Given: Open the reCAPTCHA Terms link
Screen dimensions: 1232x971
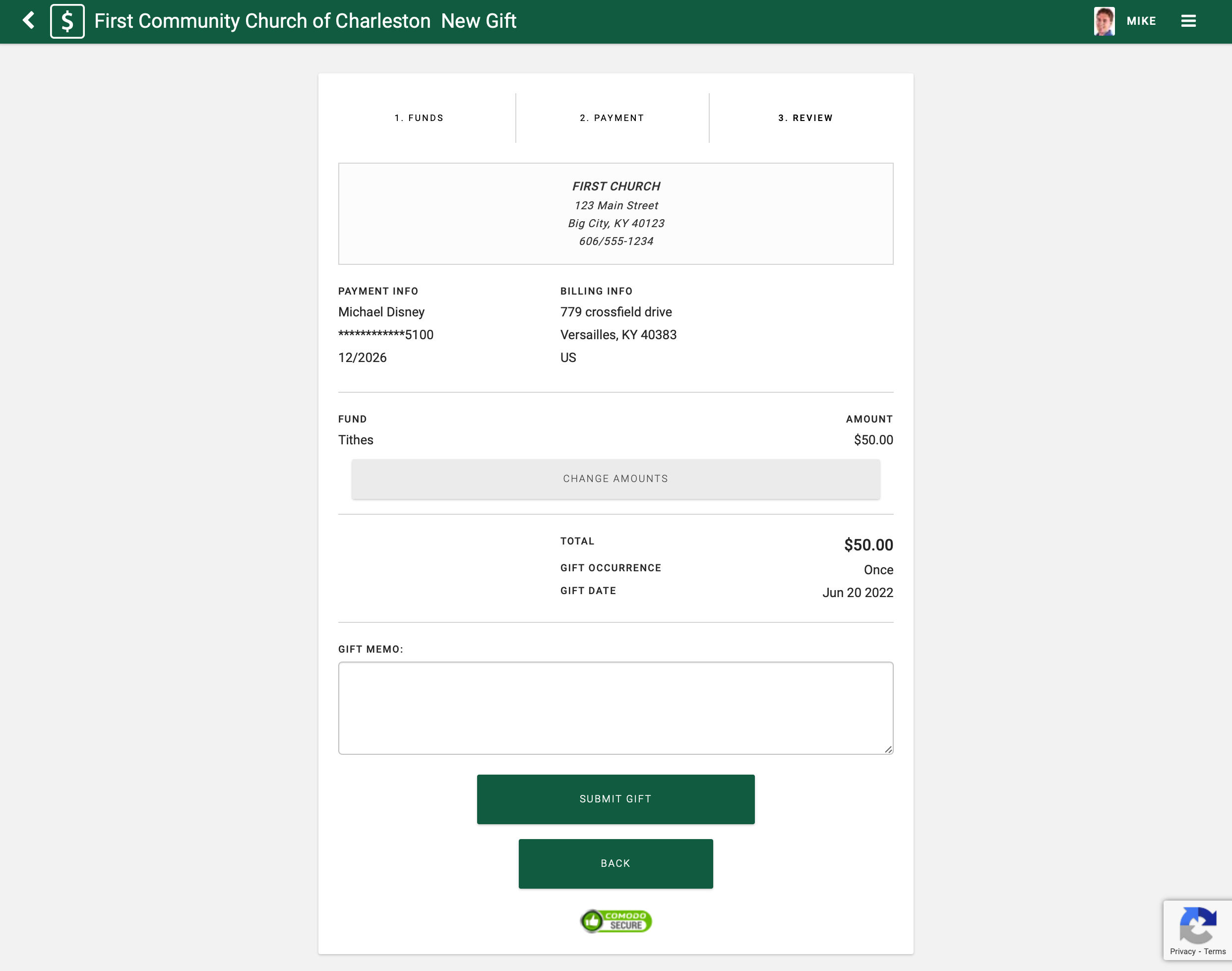Looking at the screenshot, I should click(1214, 951).
